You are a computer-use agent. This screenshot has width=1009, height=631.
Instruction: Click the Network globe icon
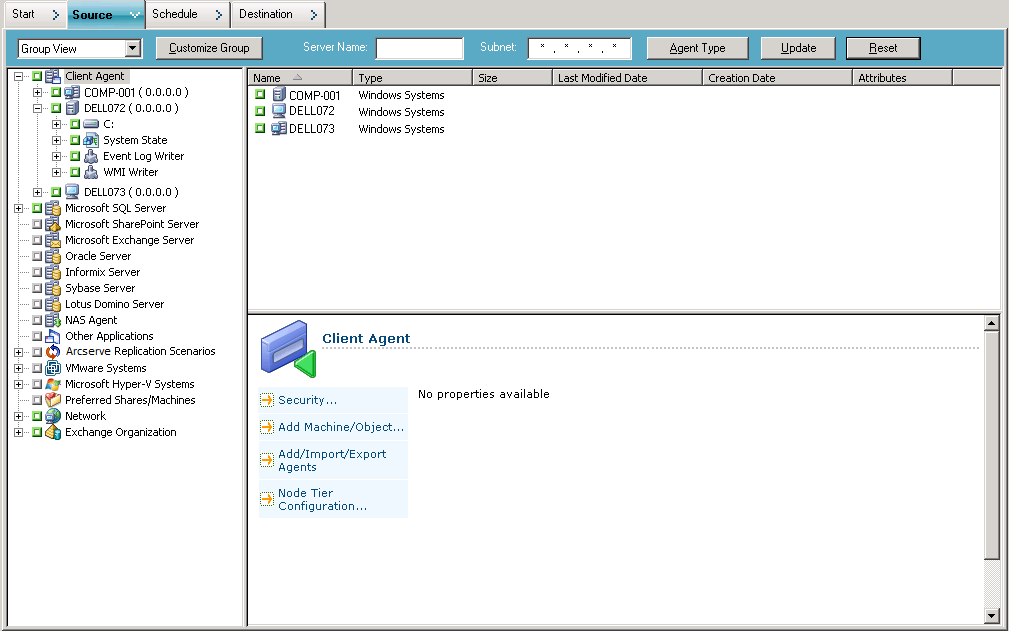point(53,416)
